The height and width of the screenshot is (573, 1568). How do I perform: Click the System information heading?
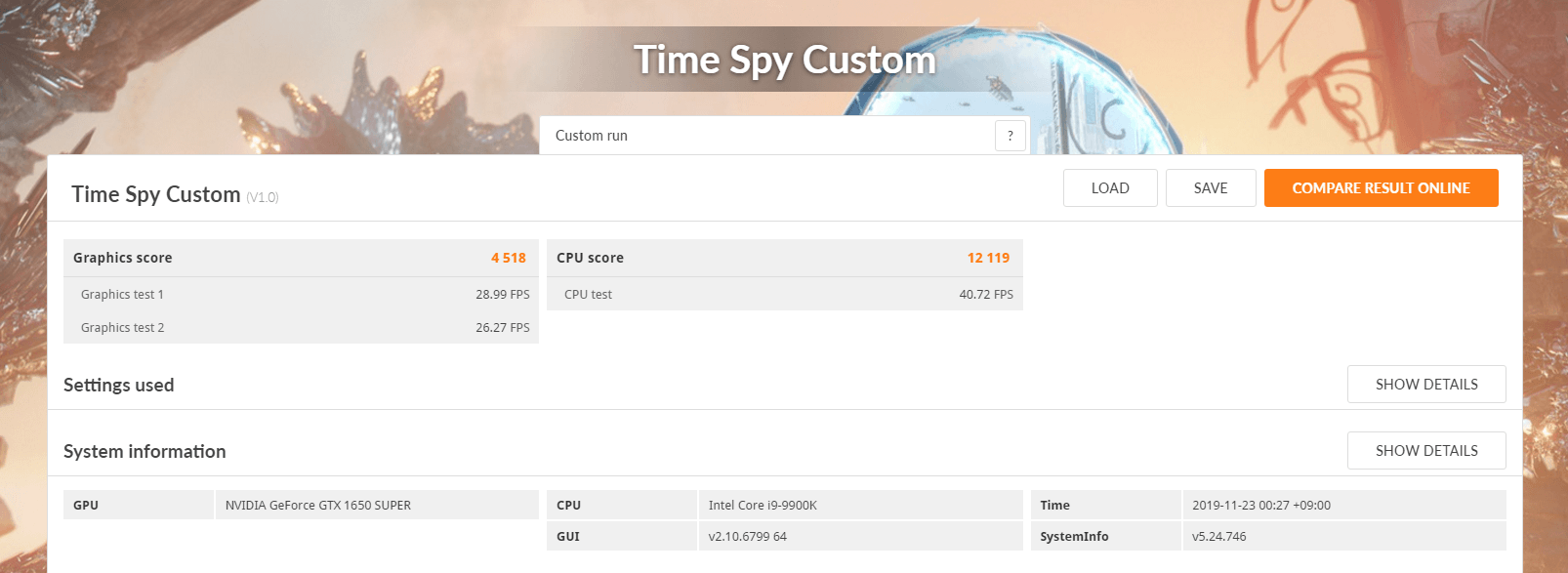tap(144, 451)
